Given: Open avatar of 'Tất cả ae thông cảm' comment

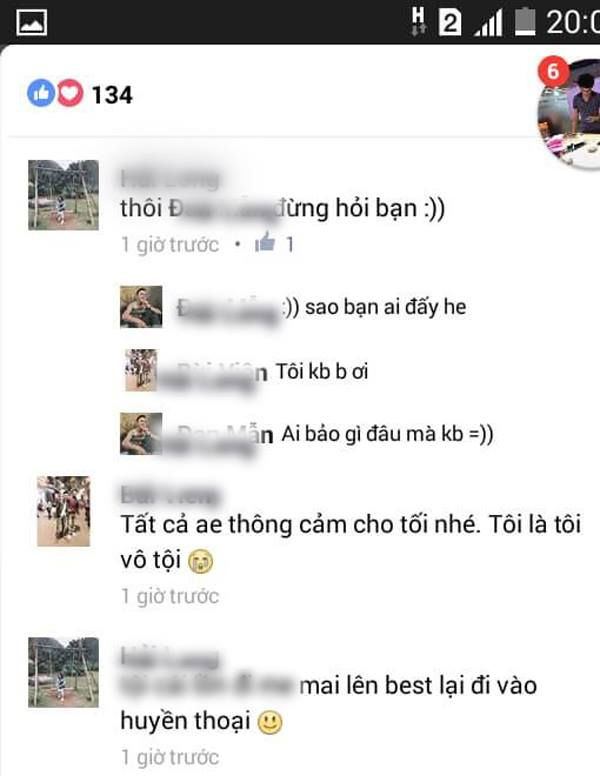Looking at the screenshot, I should click(x=63, y=511).
